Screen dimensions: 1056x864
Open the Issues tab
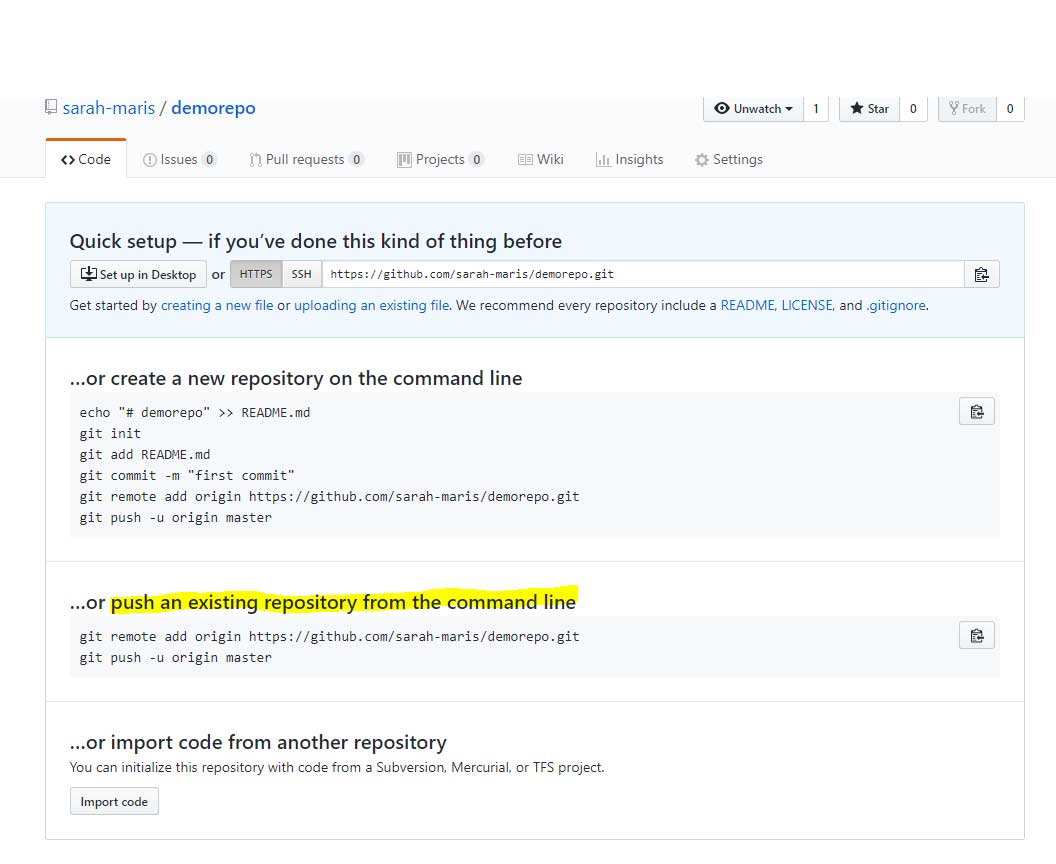pyautogui.click(x=179, y=160)
